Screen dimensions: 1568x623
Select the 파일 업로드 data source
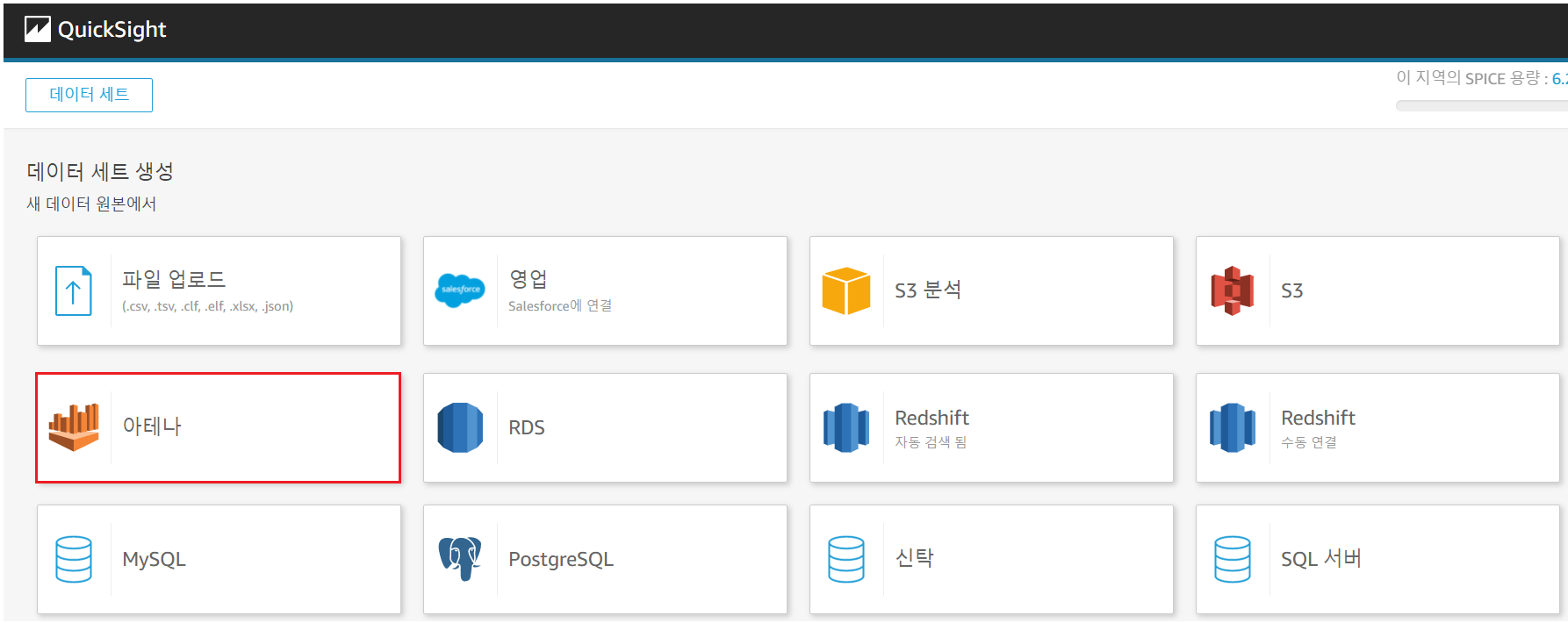219,290
